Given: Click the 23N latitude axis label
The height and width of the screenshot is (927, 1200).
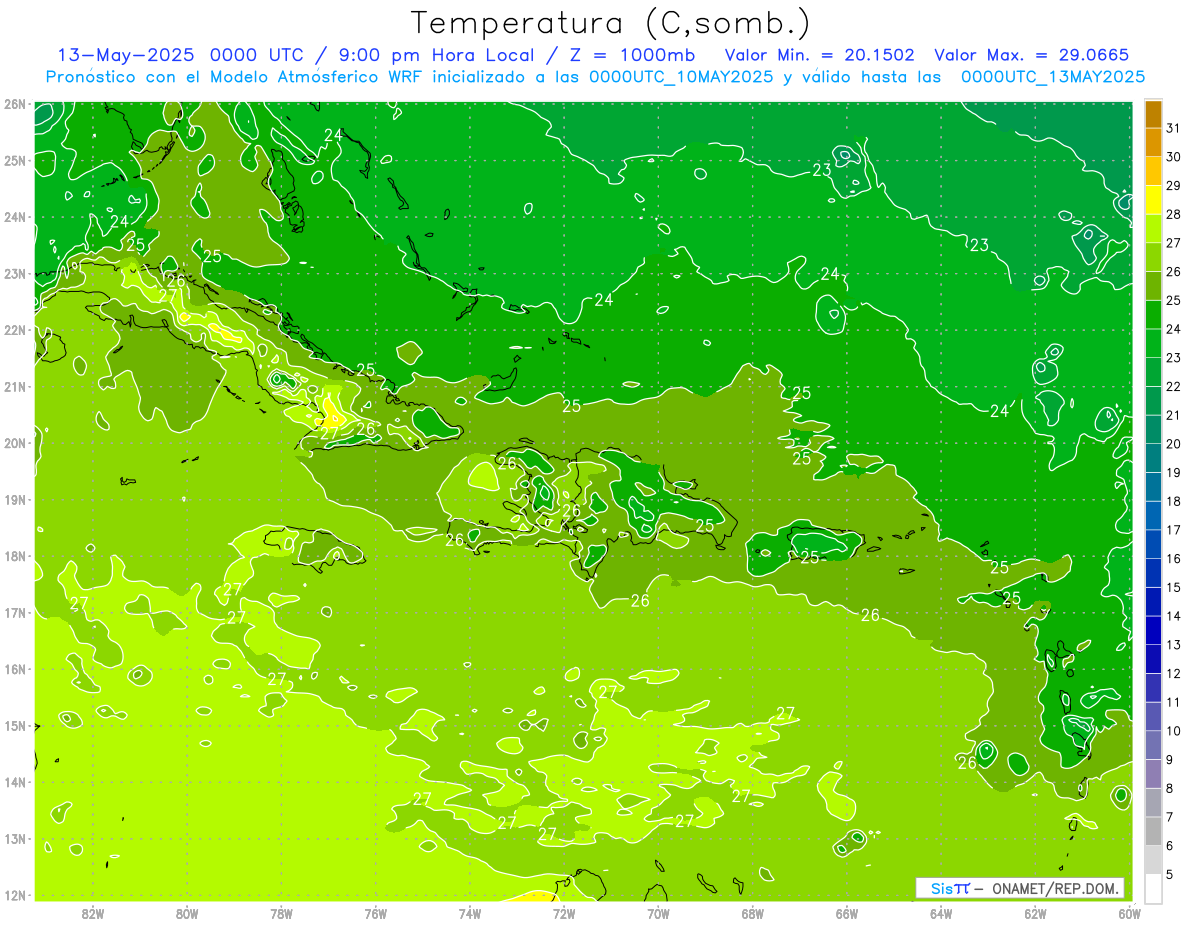Looking at the screenshot, I should pos(14,273).
